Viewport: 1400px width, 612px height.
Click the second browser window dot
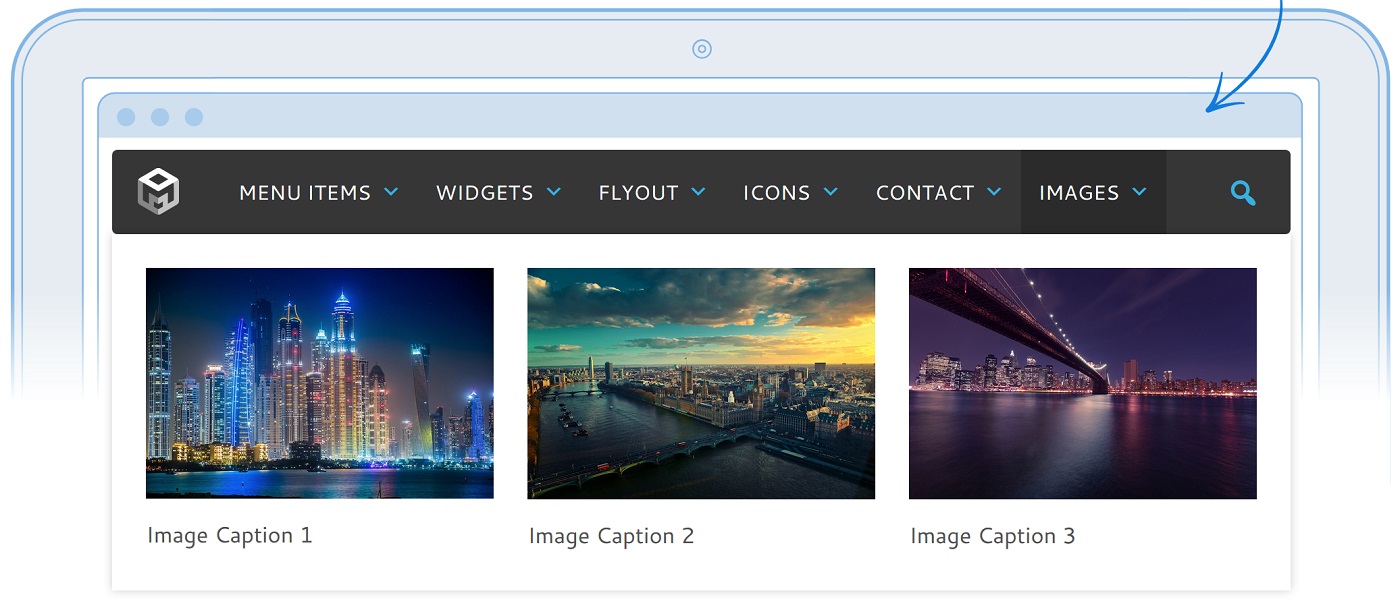tap(160, 117)
